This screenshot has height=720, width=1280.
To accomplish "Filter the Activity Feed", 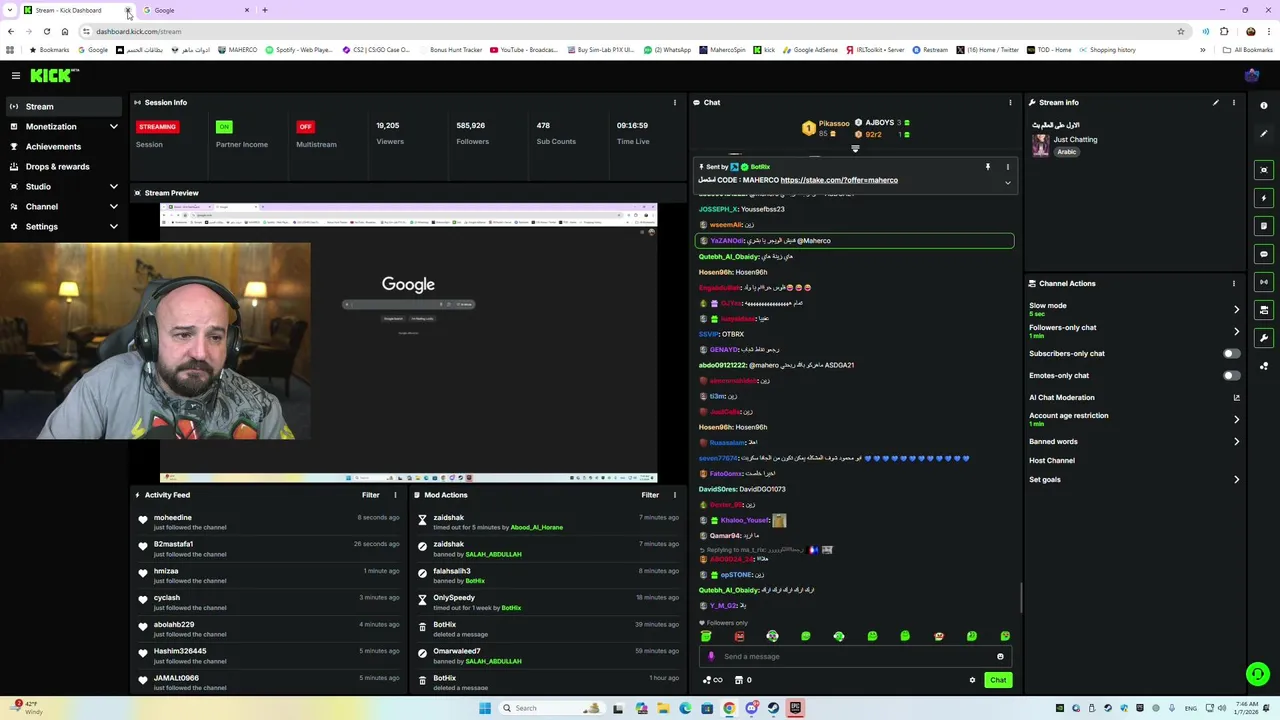I will [x=370, y=495].
